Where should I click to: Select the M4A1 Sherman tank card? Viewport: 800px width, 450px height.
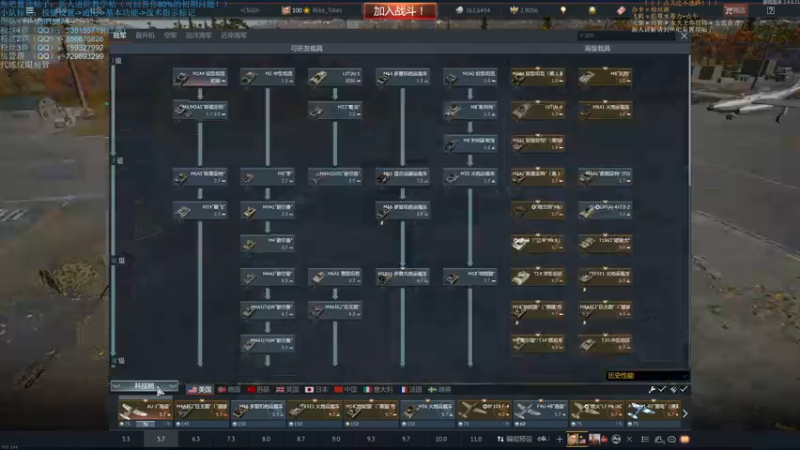point(267,210)
